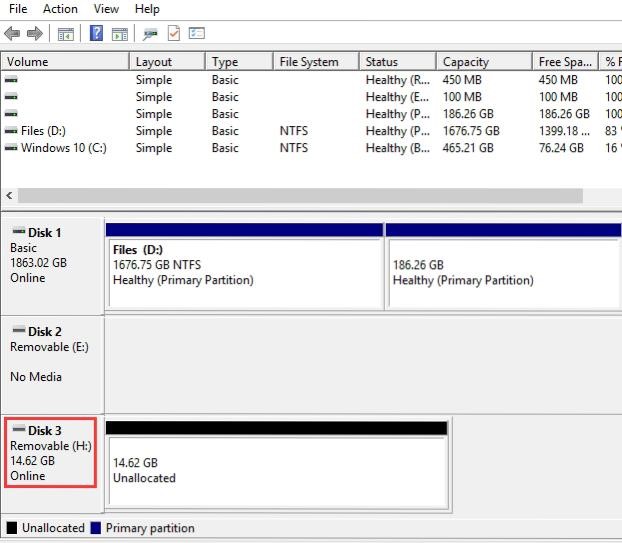
Task: Select the Windows 10 (C:) drive icon
Action: pyautogui.click(x=11, y=148)
